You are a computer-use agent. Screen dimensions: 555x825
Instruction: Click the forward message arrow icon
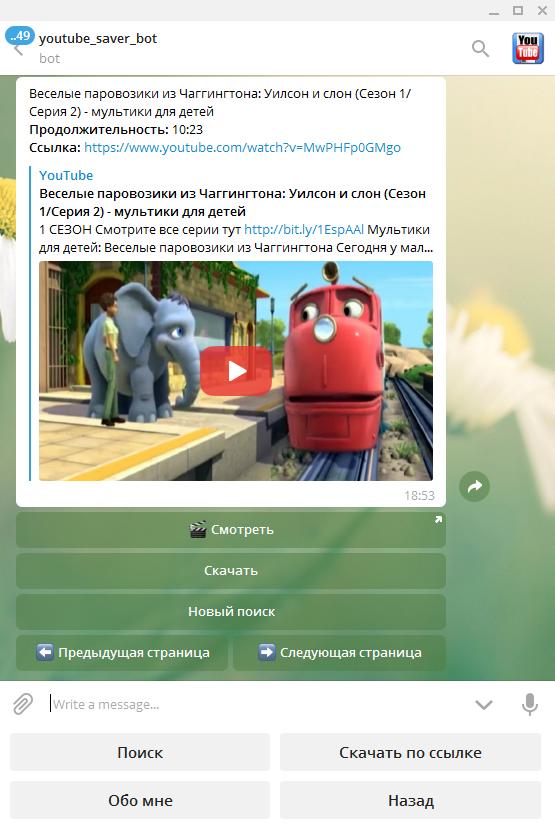(475, 486)
